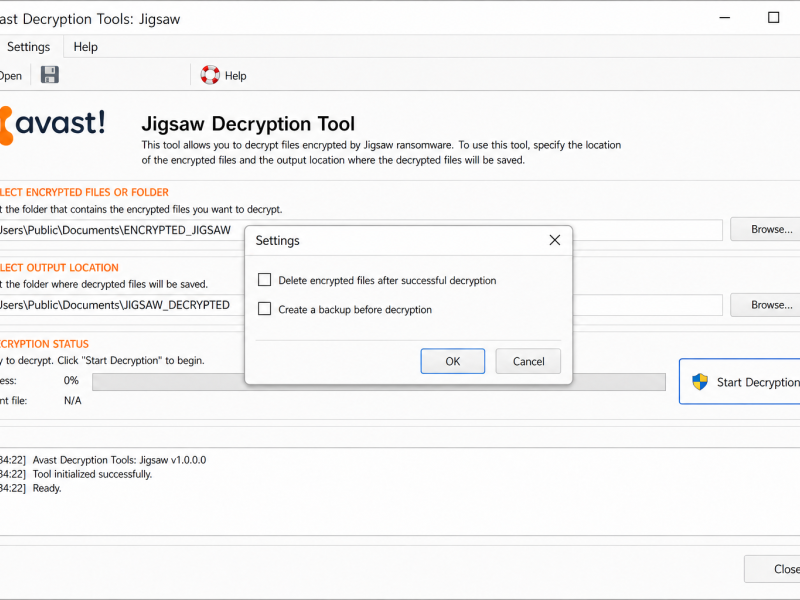Close the Settings dialog with X
The image size is (800, 600).
[555, 240]
